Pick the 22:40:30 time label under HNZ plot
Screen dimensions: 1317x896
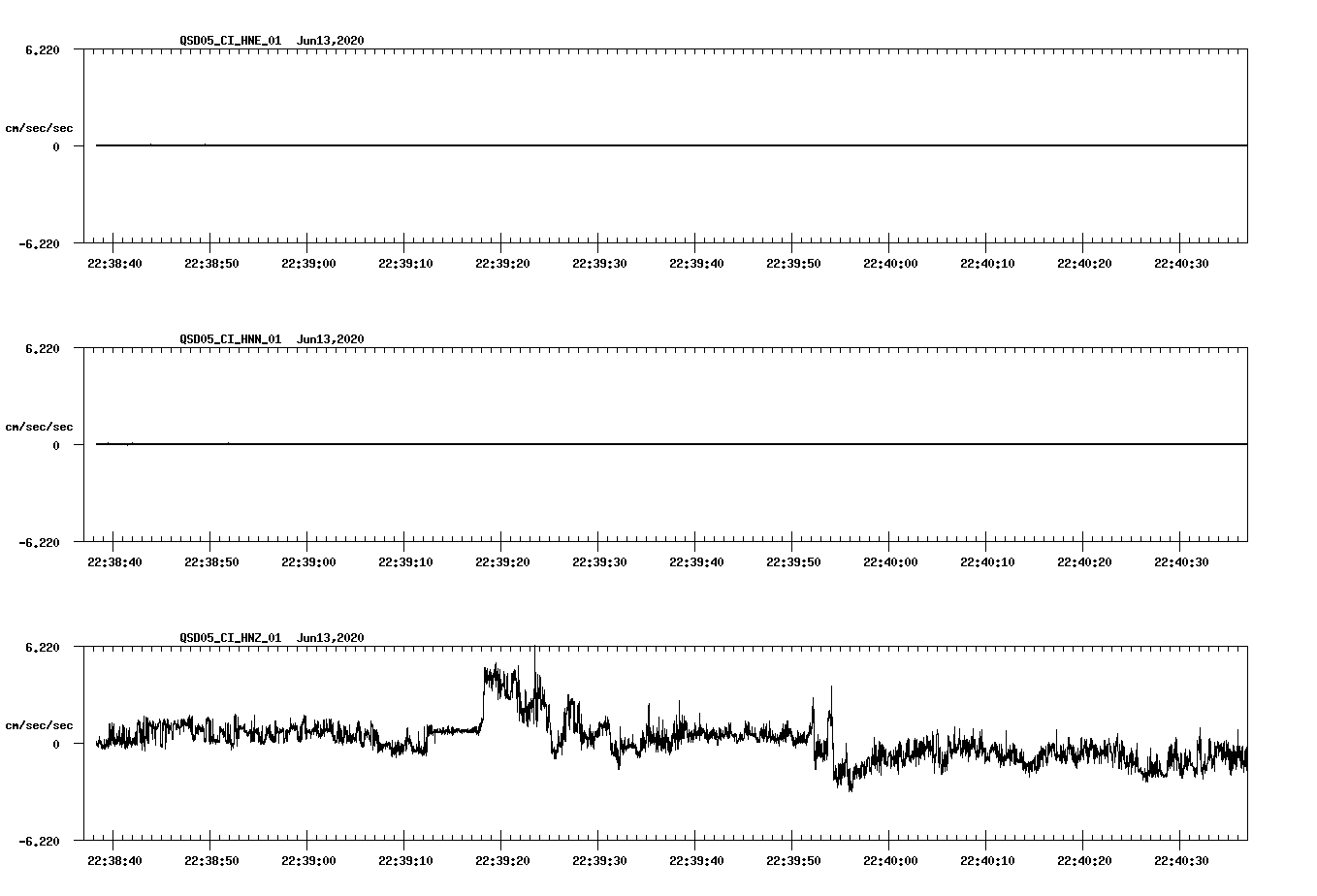coord(1181,861)
